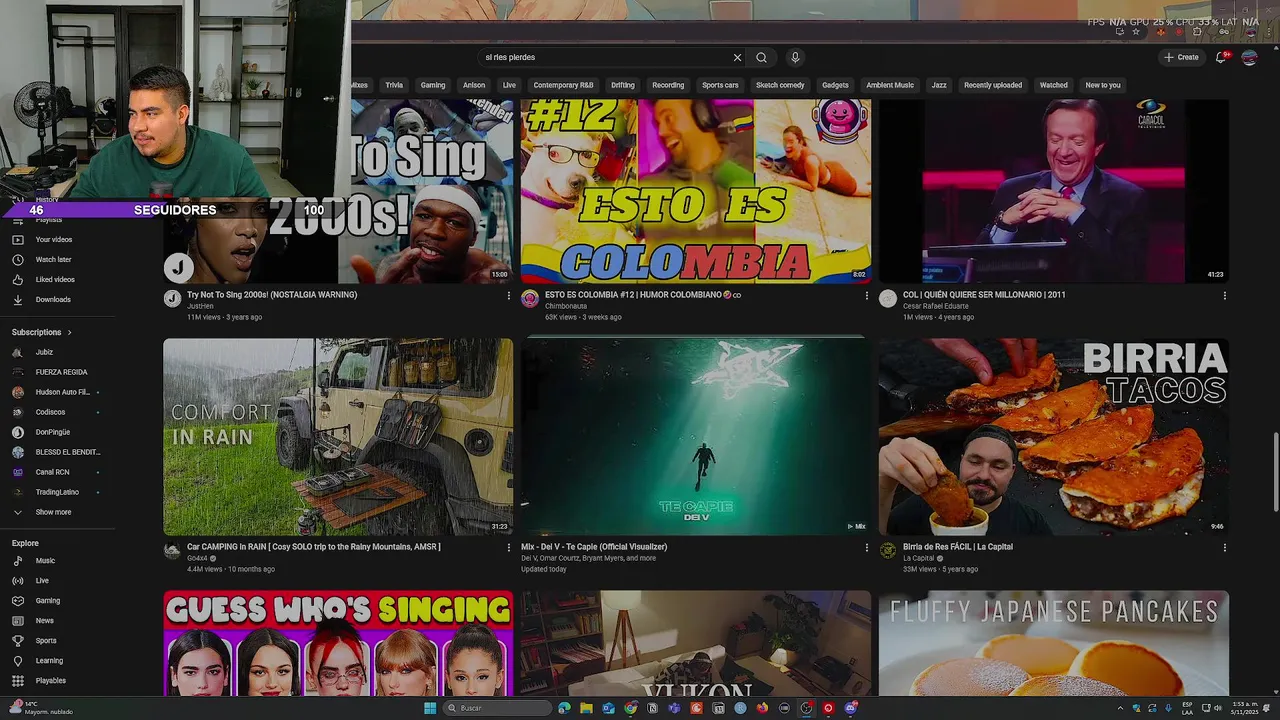Play the Birria Tacos video thumbnail
This screenshot has width=1280, height=720.
1054,436
